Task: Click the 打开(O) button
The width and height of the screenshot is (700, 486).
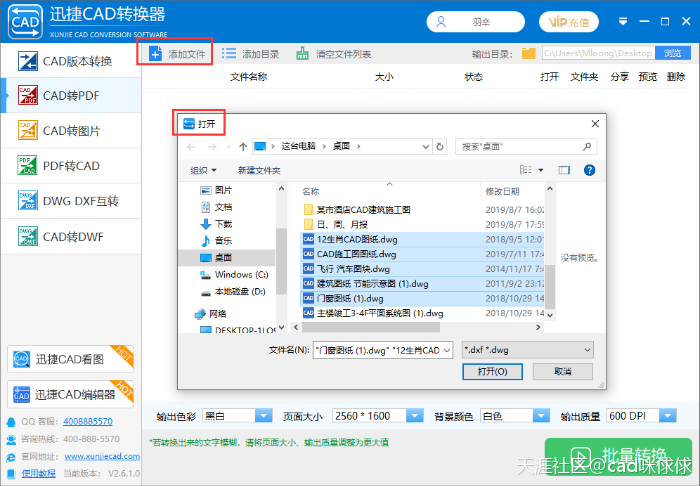Action: click(x=492, y=371)
